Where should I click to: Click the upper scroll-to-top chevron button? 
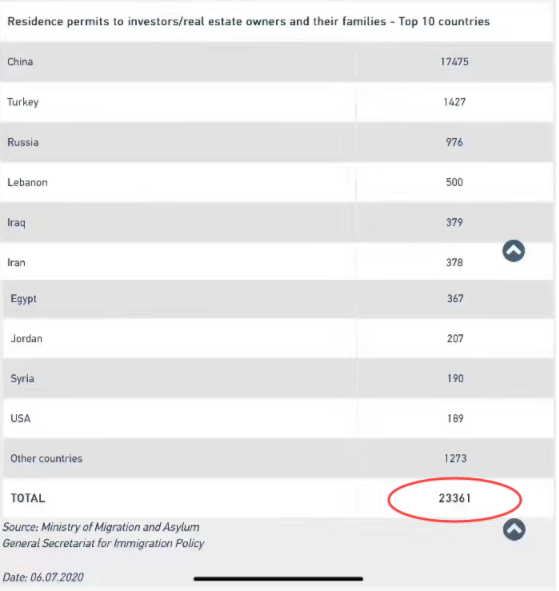click(513, 251)
